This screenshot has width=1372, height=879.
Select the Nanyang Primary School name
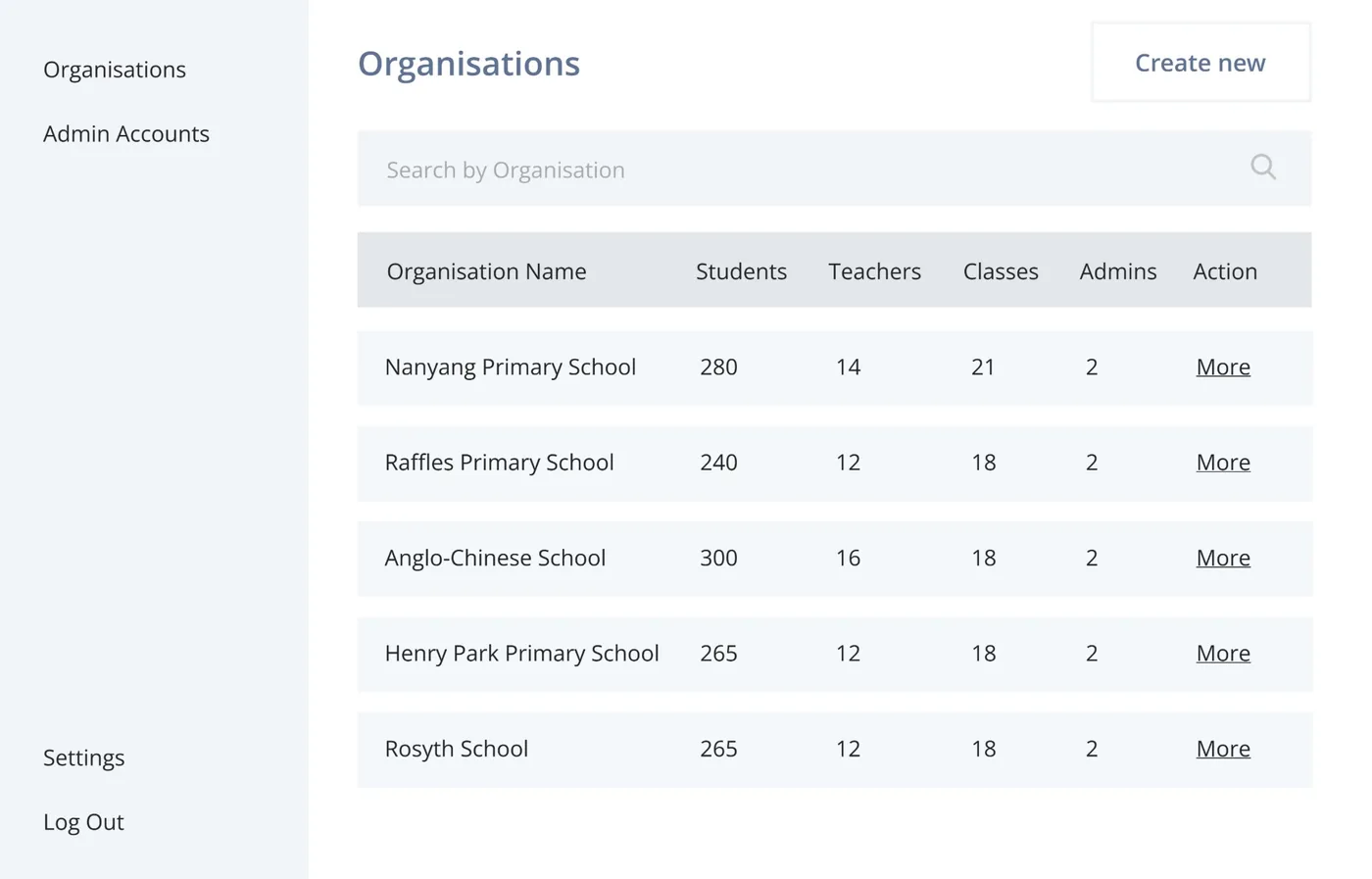(511, 367)
